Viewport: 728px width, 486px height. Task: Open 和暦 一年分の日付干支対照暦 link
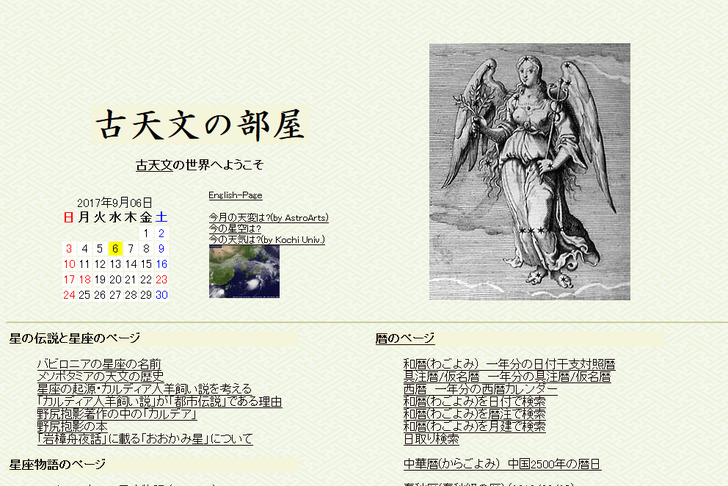pos(509,364)
